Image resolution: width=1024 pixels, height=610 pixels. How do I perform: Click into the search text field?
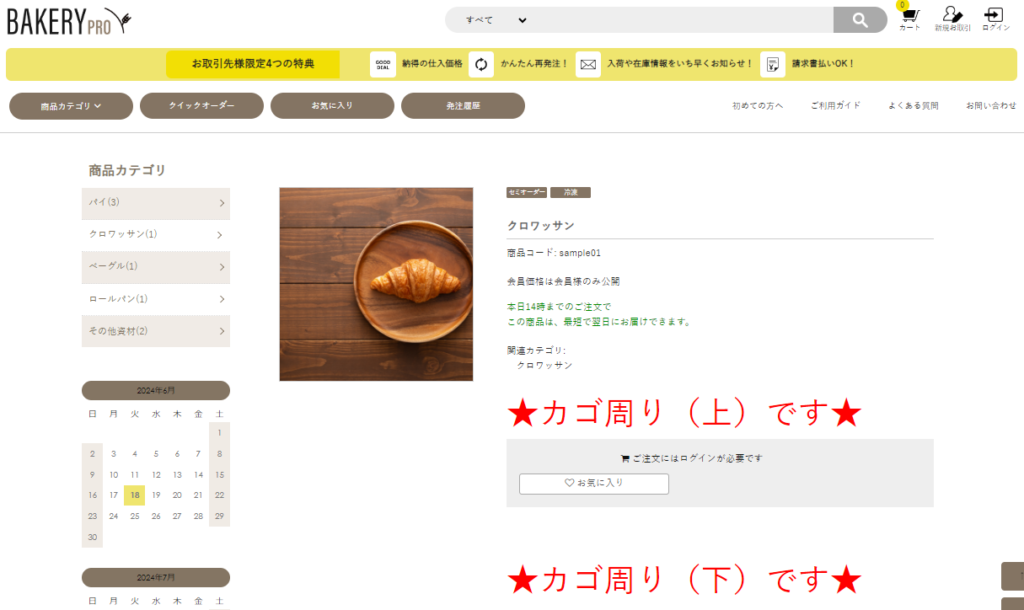(682, 20)
